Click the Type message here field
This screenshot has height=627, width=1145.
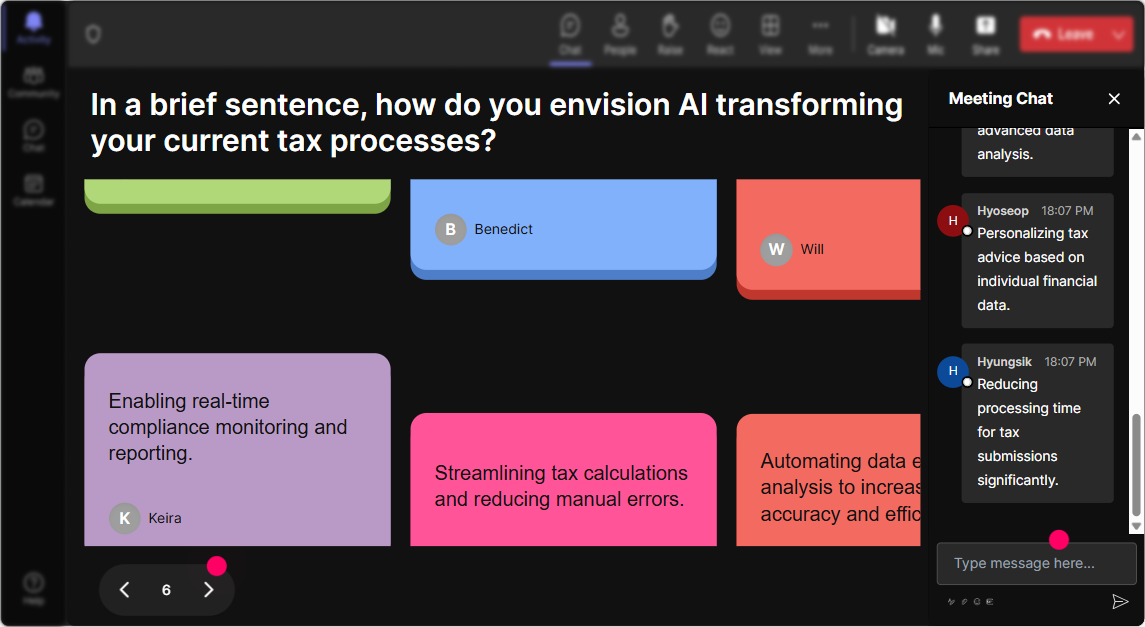point(1036,563)
